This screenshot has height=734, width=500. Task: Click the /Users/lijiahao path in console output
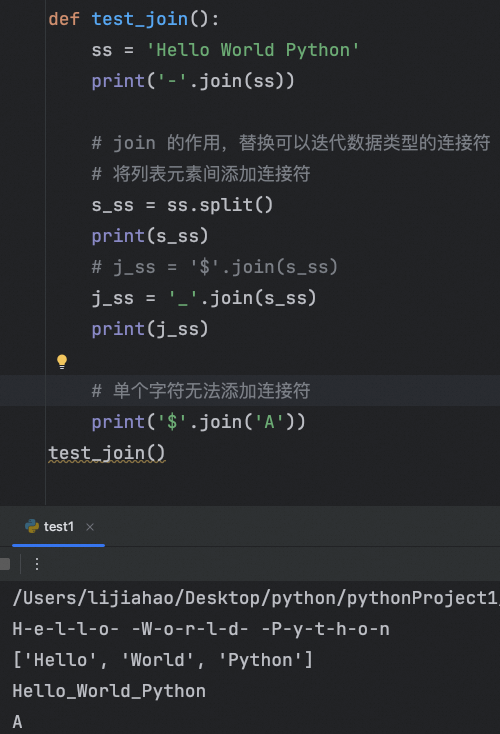[x=255, y=598]
